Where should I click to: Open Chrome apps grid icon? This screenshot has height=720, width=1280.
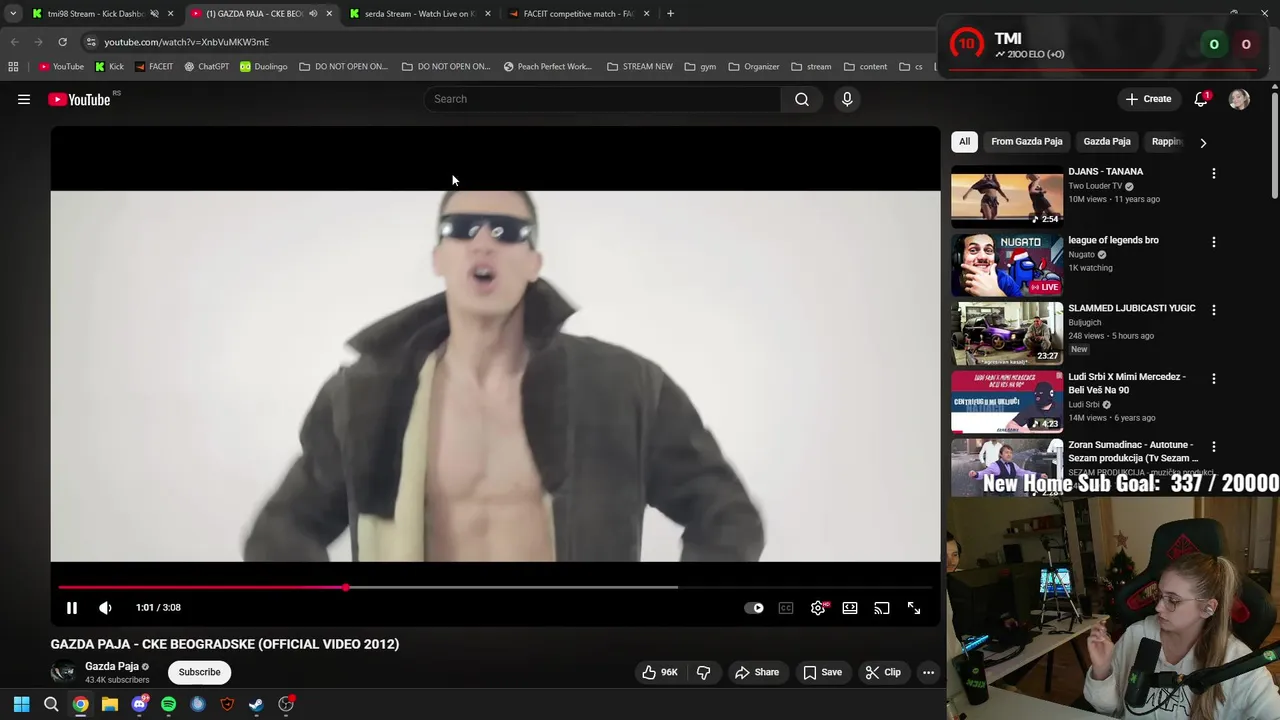[13, 67]
